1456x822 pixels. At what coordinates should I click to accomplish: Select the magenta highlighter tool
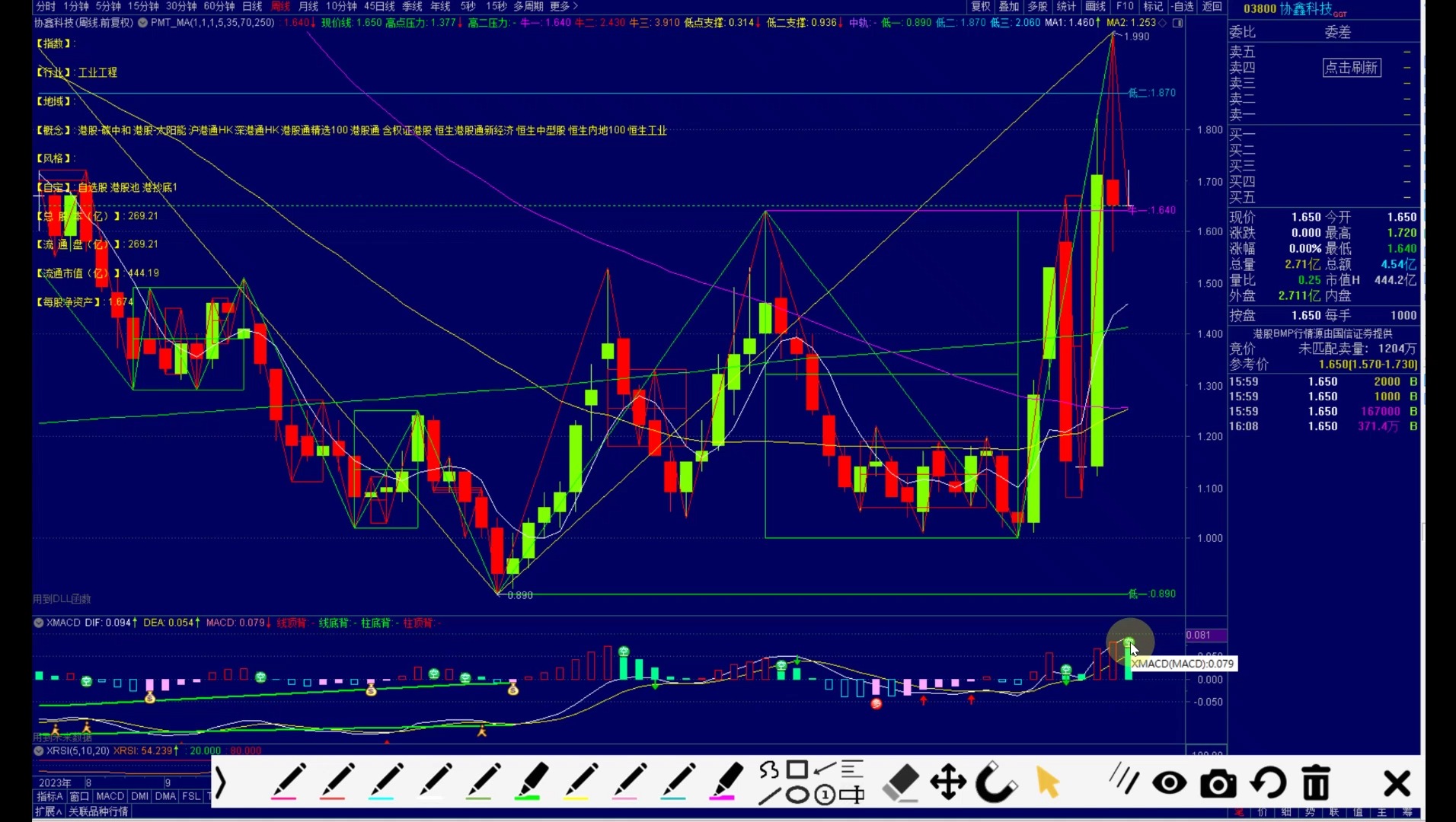click(727, 782)
